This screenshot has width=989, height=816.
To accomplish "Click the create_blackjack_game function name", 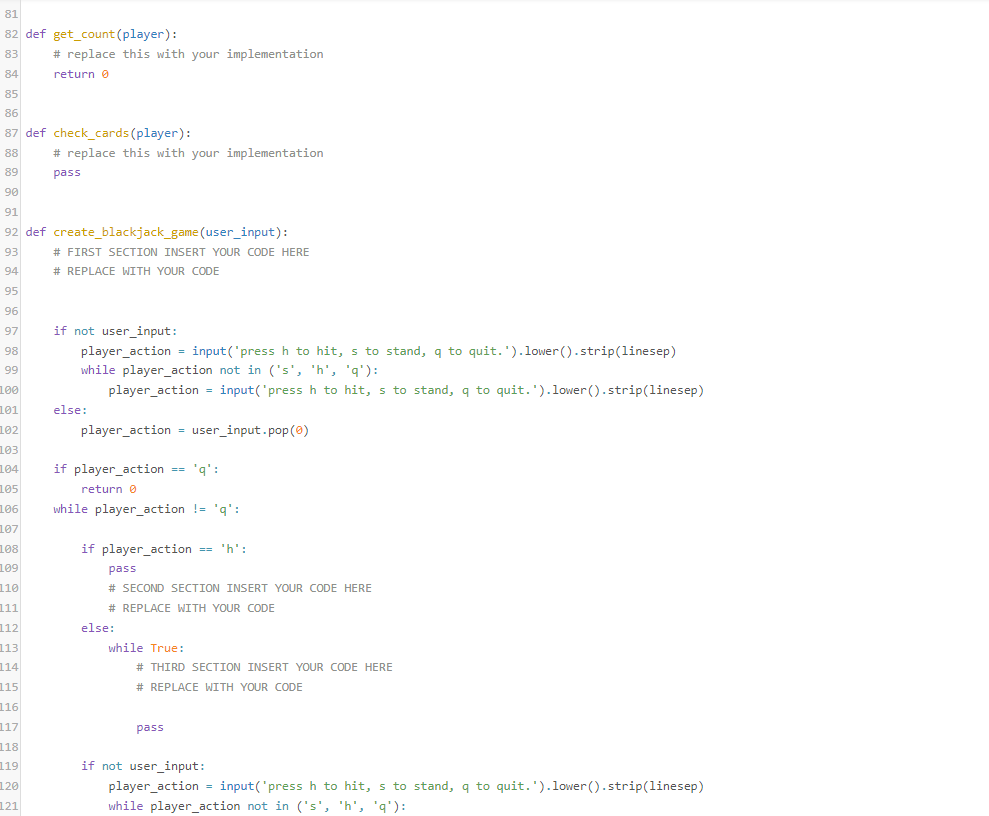I will pyautogui.click(x=126, y=232).
